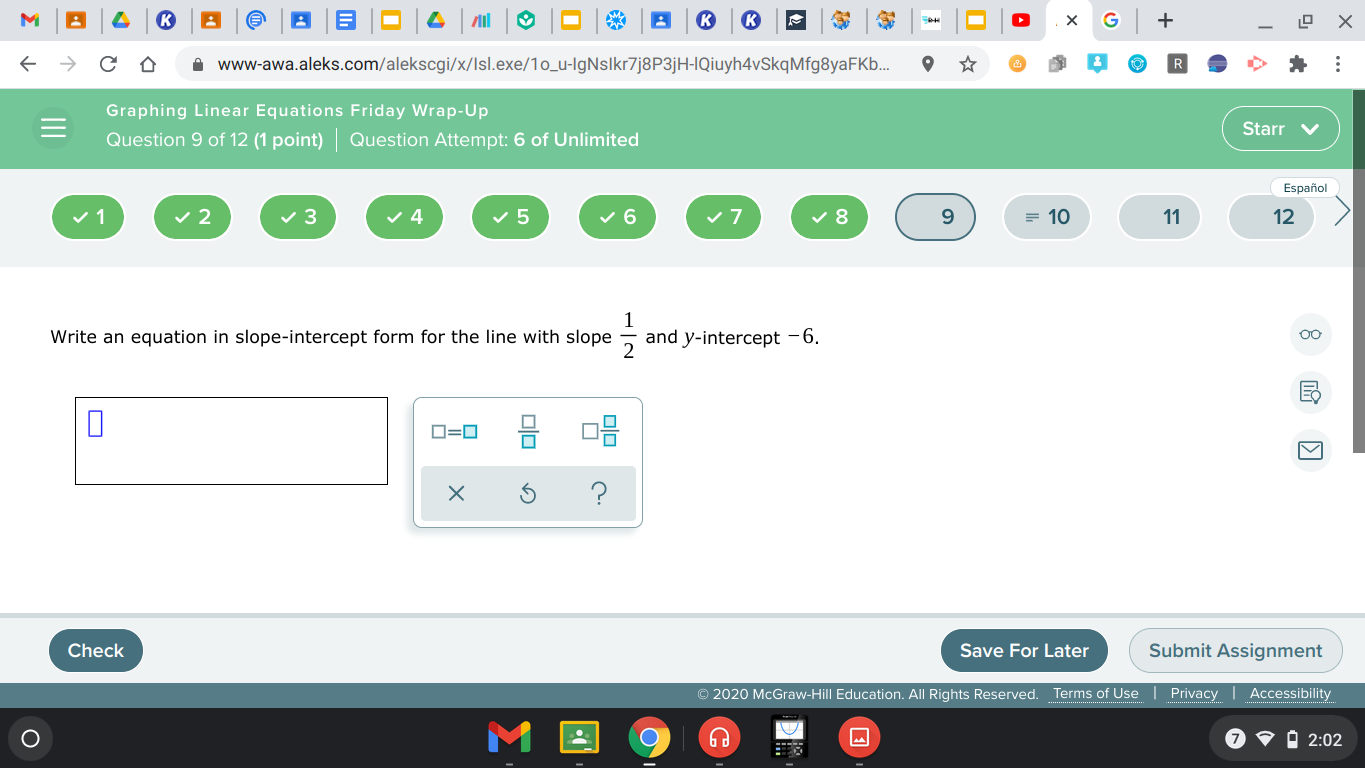1365x768 pixels.
Task: Open the message envelope icon
Action: [x=1310, y=451]
